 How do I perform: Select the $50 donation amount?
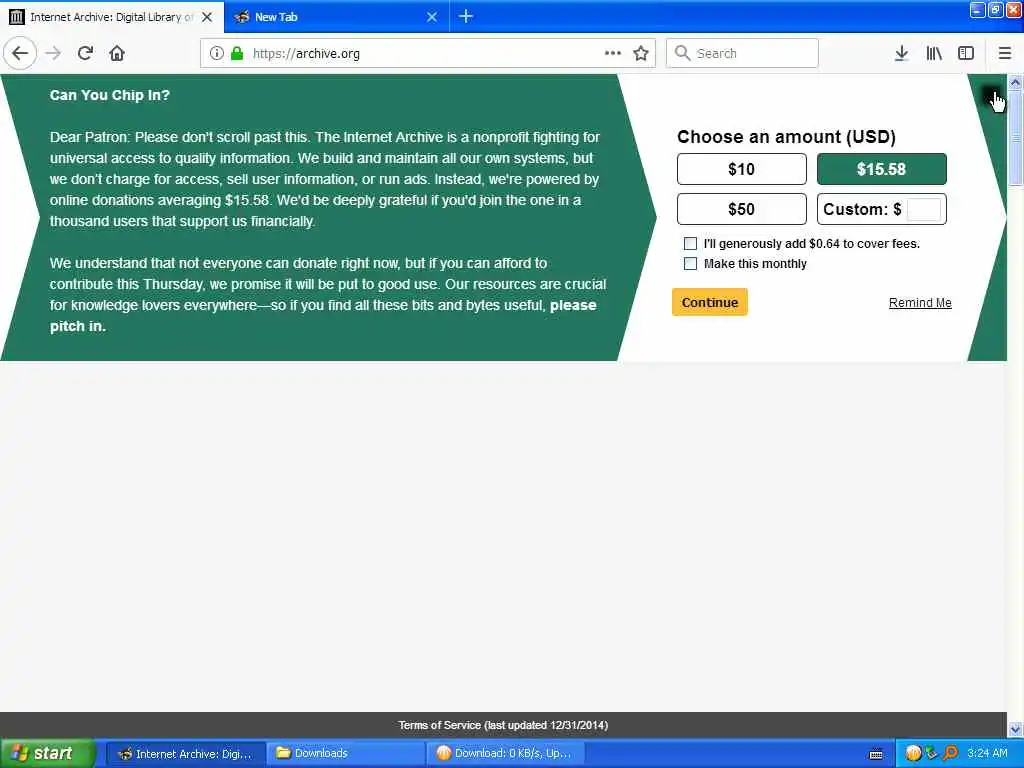742,209
